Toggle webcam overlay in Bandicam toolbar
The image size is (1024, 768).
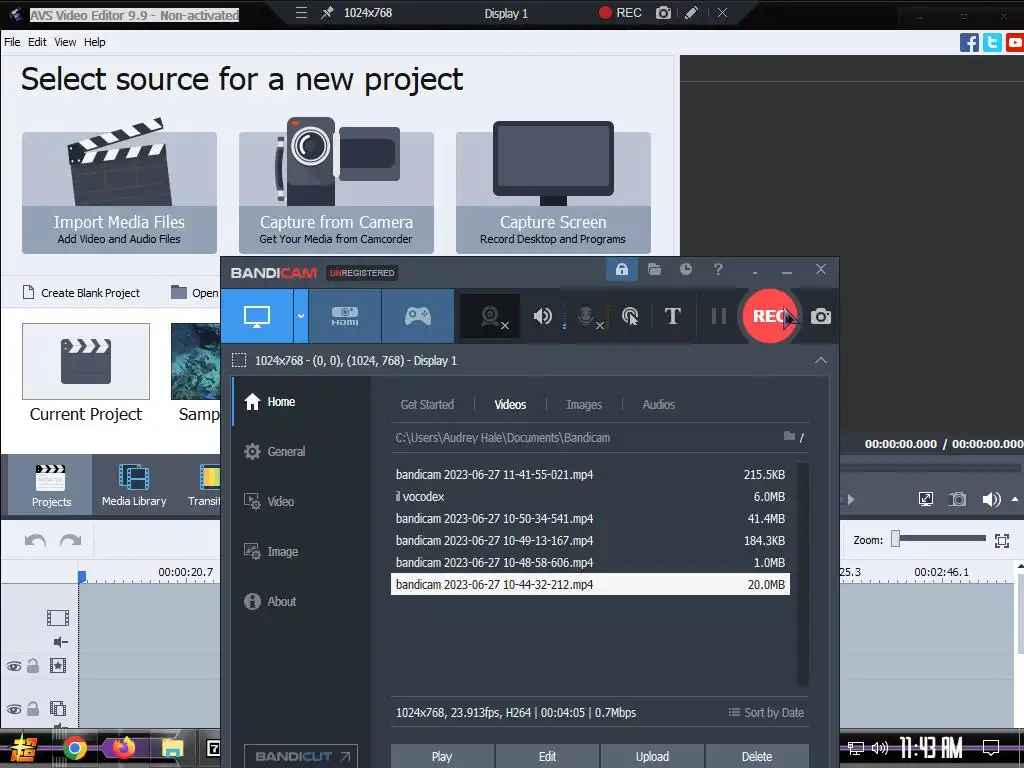pyautogui.click(x=491, y=317)
